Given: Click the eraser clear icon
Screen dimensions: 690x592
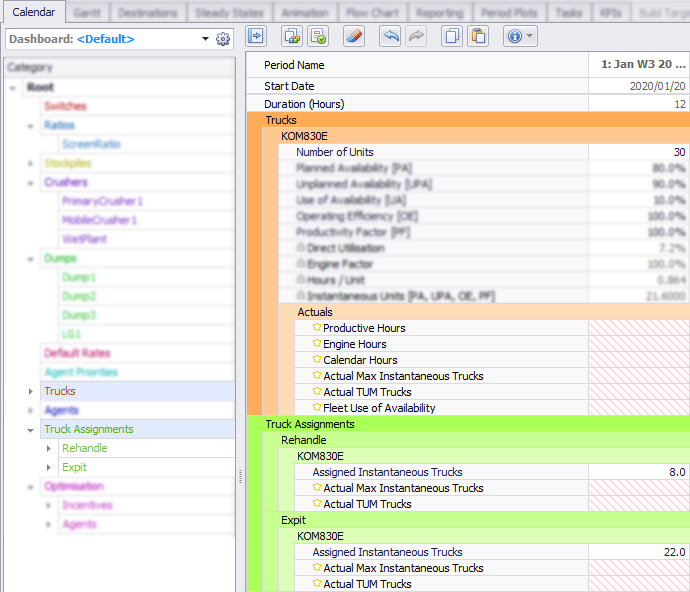Looking at the screenshot, I should 354,36.
